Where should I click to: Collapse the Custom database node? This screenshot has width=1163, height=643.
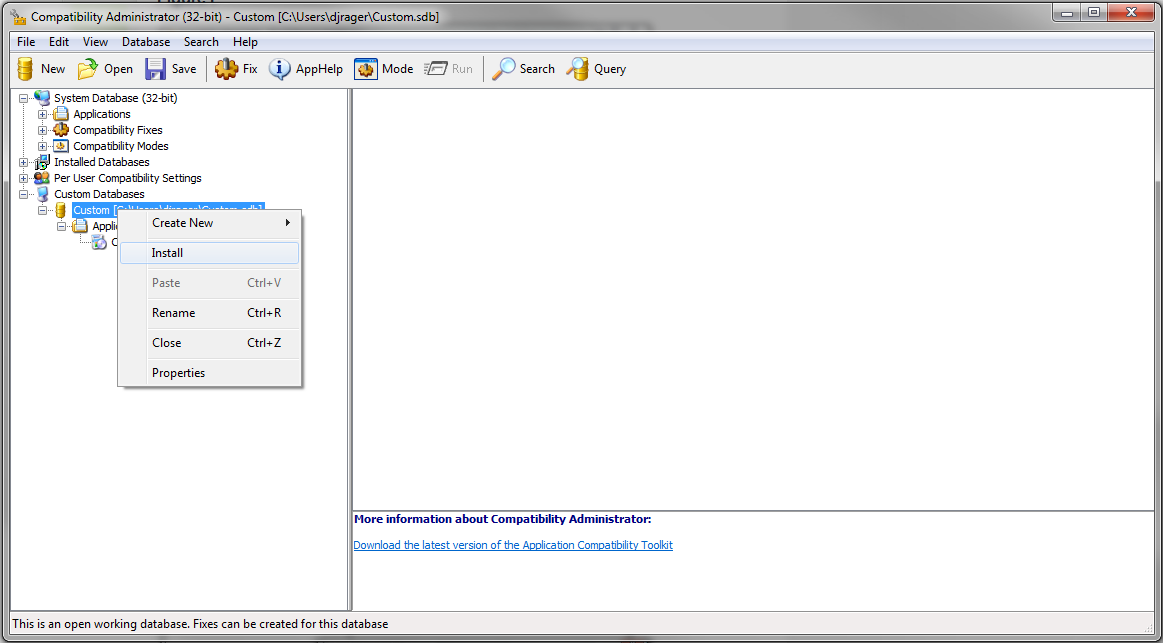pyautogui.click(x=42, y=211)
